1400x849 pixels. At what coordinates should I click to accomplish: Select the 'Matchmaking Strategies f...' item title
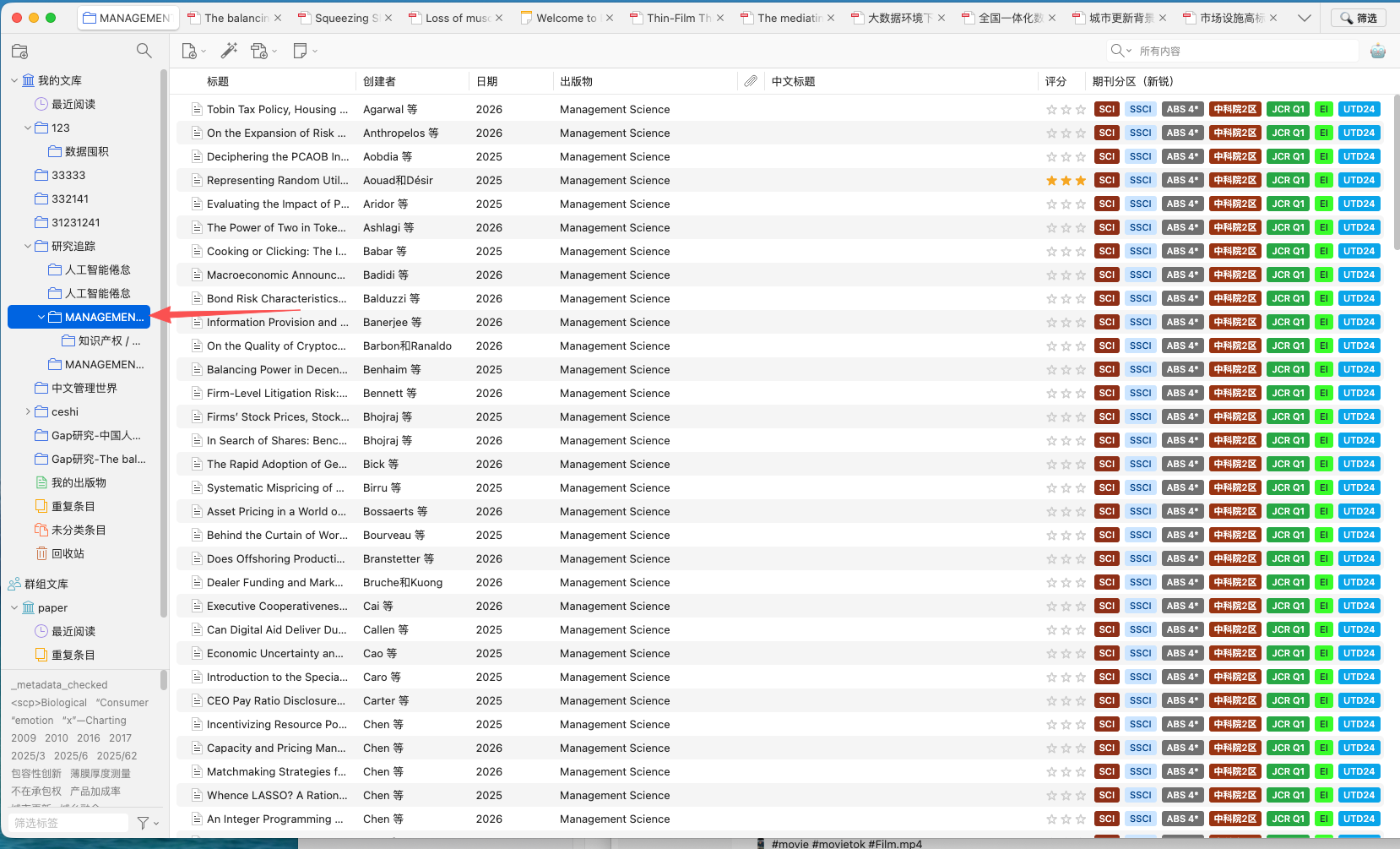276,771
